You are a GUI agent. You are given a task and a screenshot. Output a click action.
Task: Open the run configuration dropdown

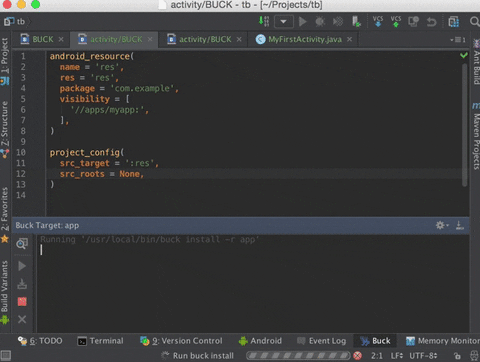tap(284, 22)
